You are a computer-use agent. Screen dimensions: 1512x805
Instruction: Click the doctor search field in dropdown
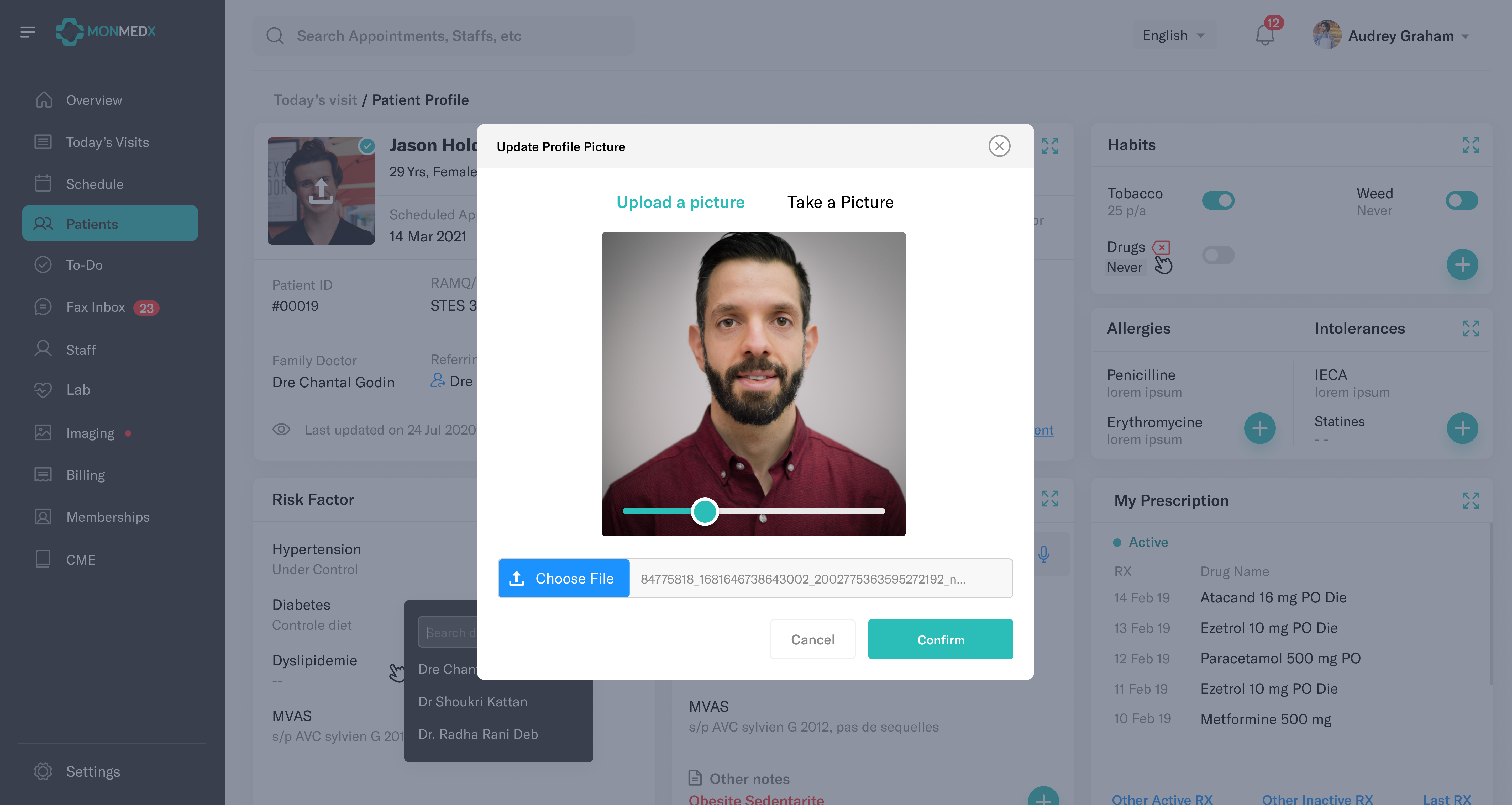point(447,632)
